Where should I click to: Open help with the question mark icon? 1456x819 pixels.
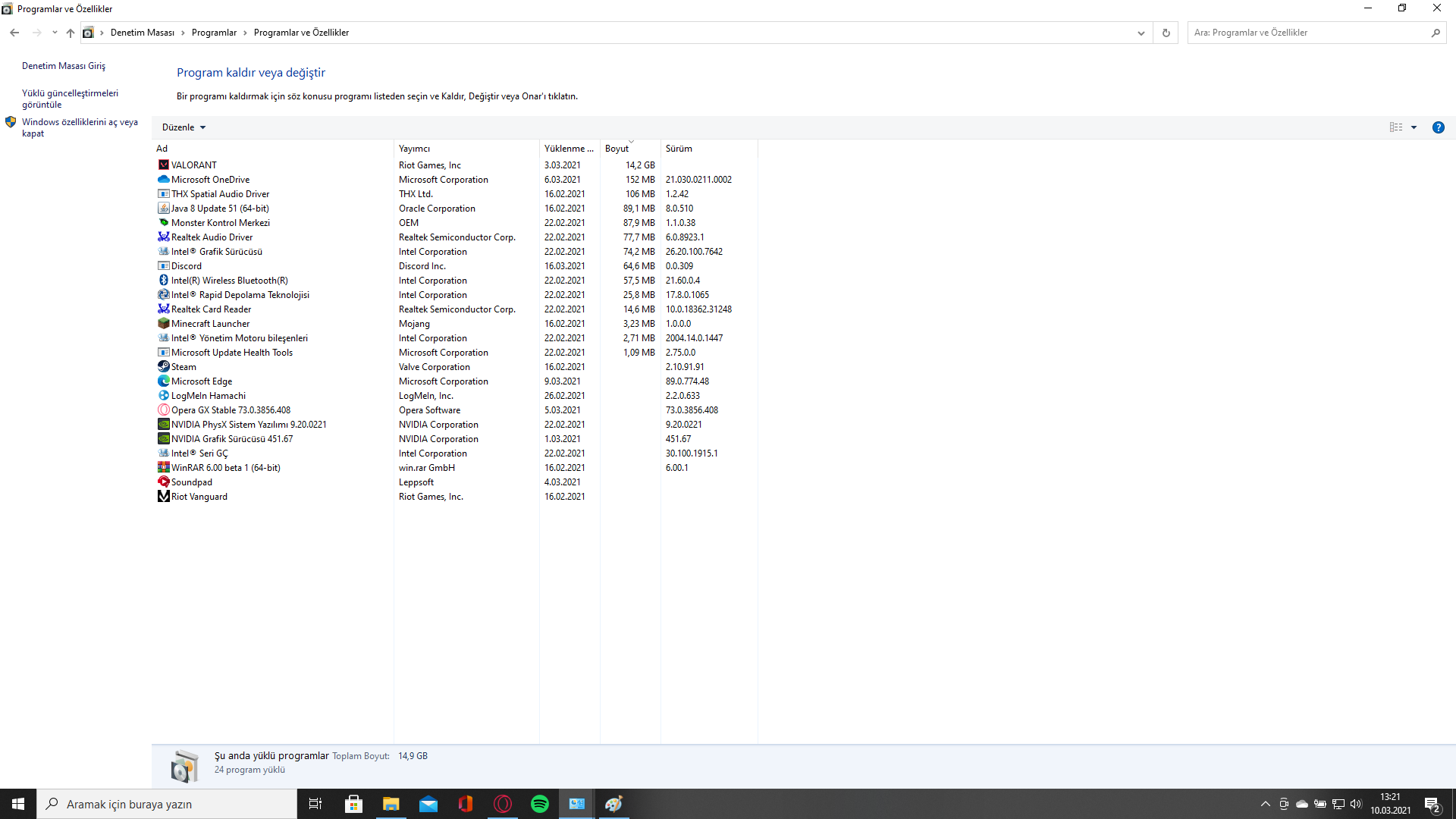coord(1438,127)
